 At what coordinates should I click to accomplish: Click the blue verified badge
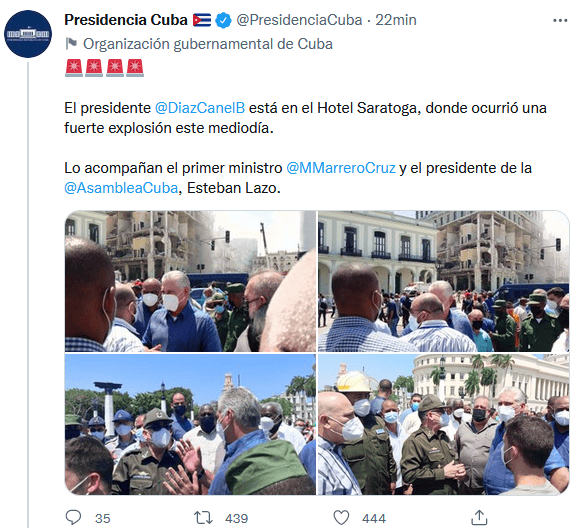(223, 20)
